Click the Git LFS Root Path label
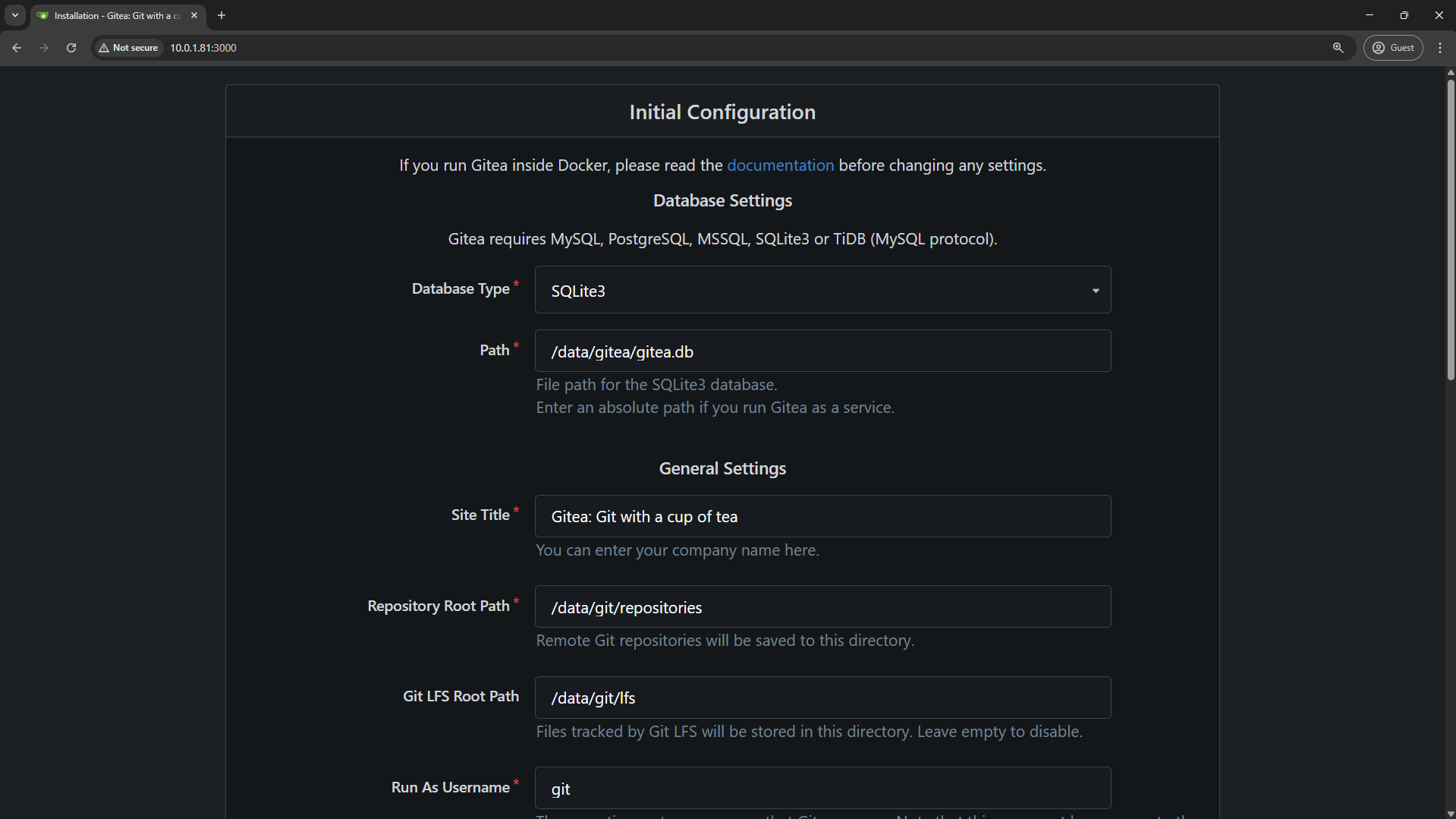 tap(461, 696)
